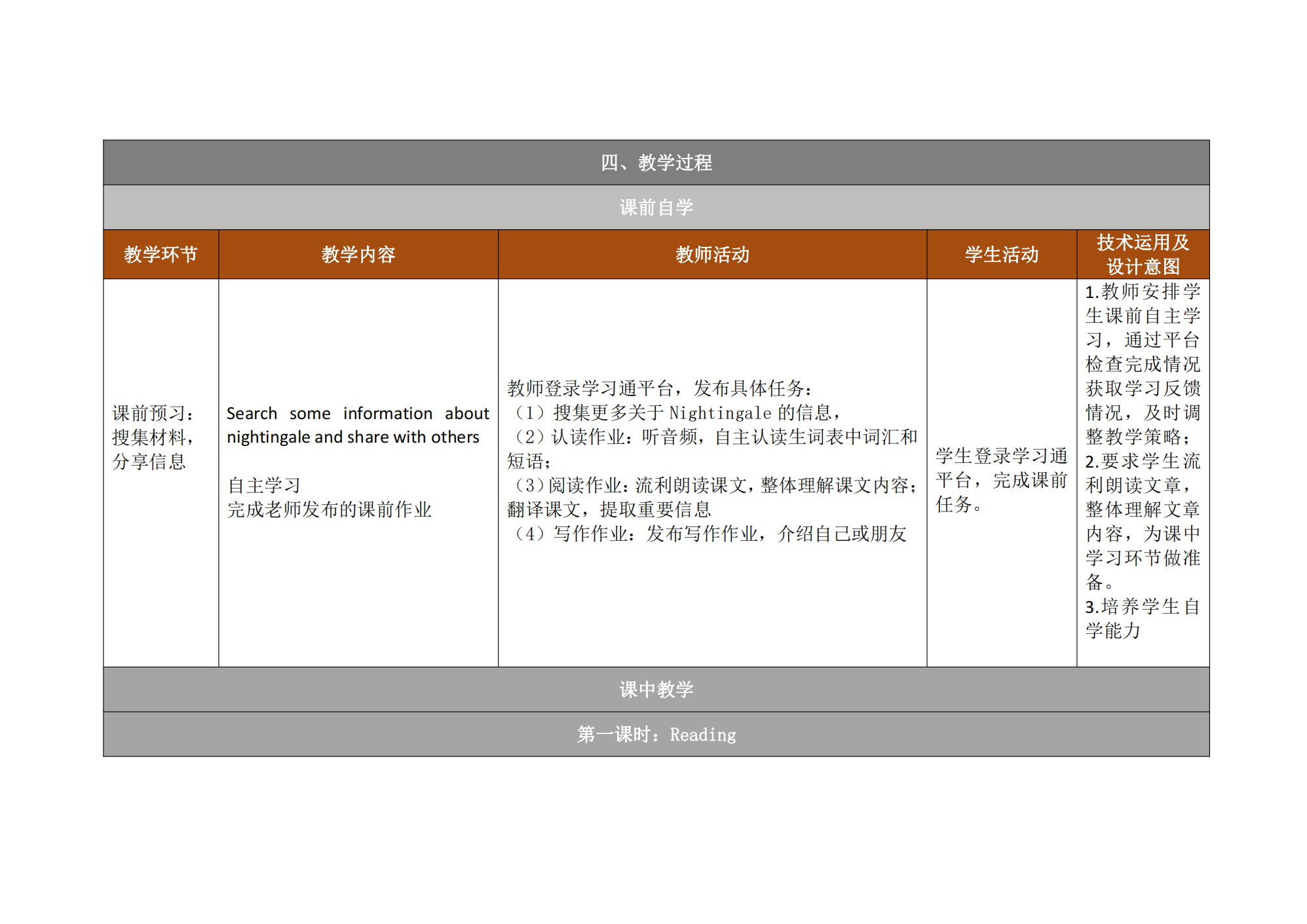Screen dimensions: 1307x924
Task: Click the '第一课时:Reading' row
Action: pyautogui.click(x=656, y=735)
